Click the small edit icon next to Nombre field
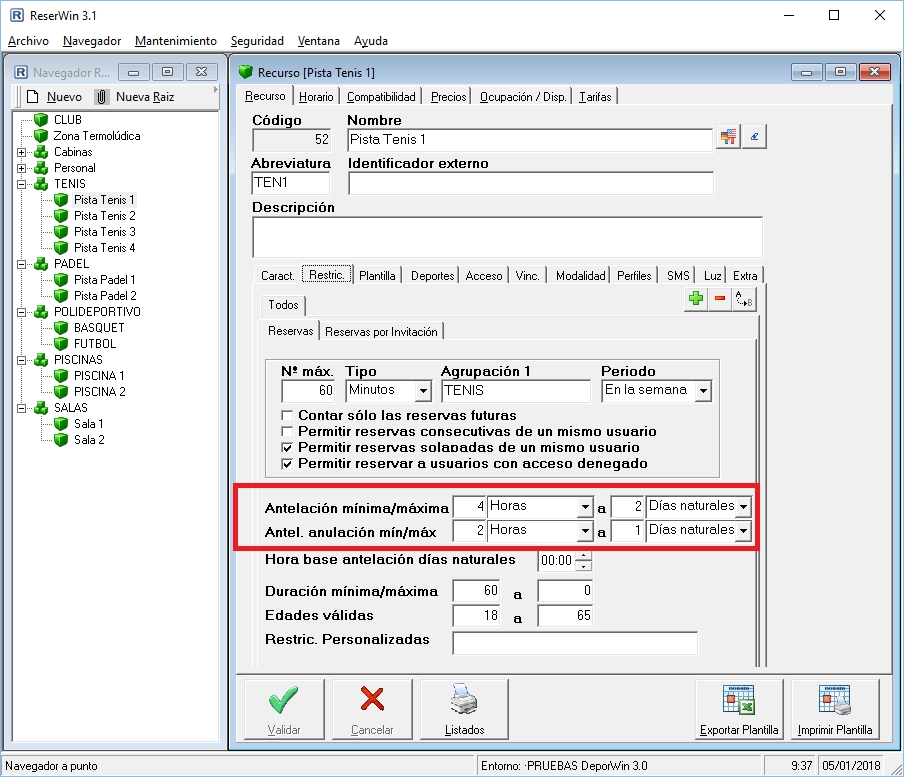 (x=754, y=137)
